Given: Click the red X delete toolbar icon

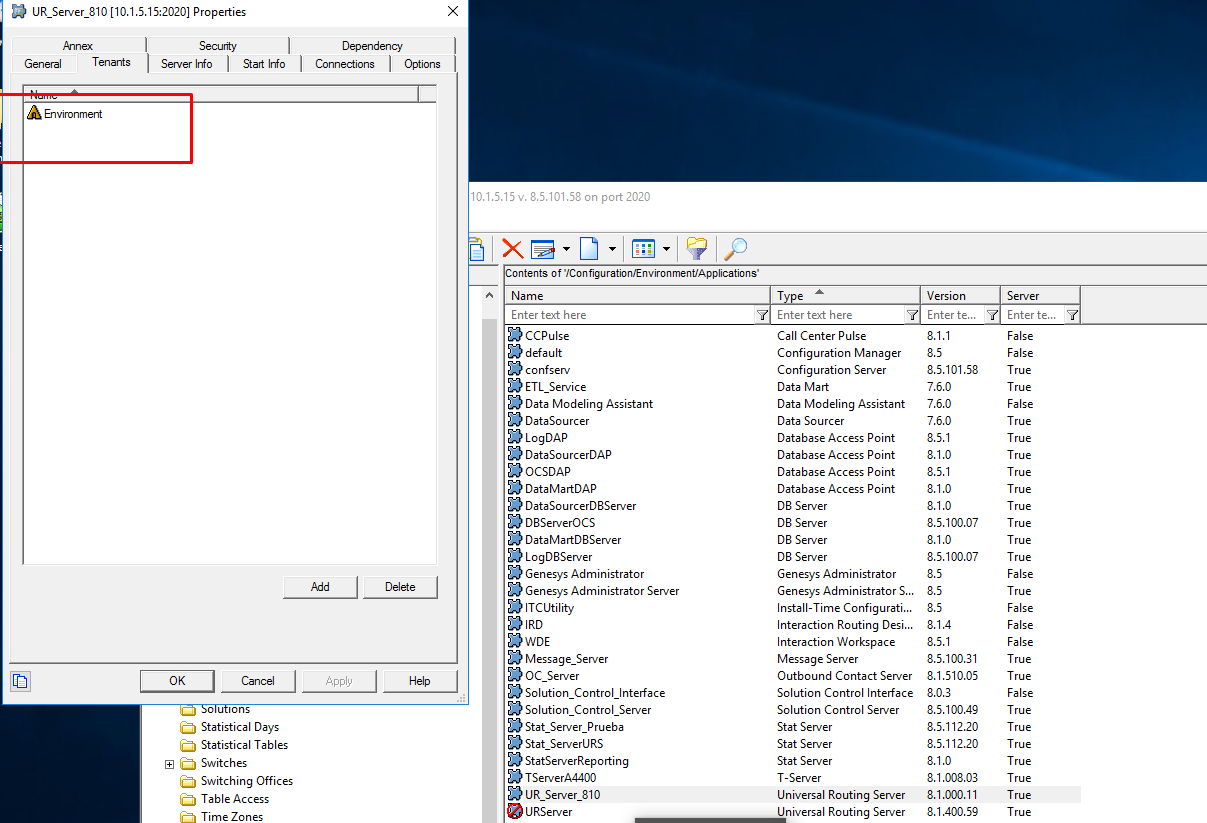Looking at the screenshot, I should click(x=512, y=249).
